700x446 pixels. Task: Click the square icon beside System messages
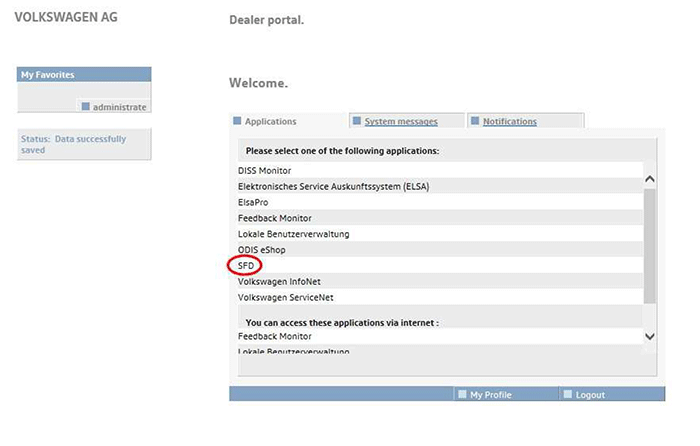coord(357,121)
